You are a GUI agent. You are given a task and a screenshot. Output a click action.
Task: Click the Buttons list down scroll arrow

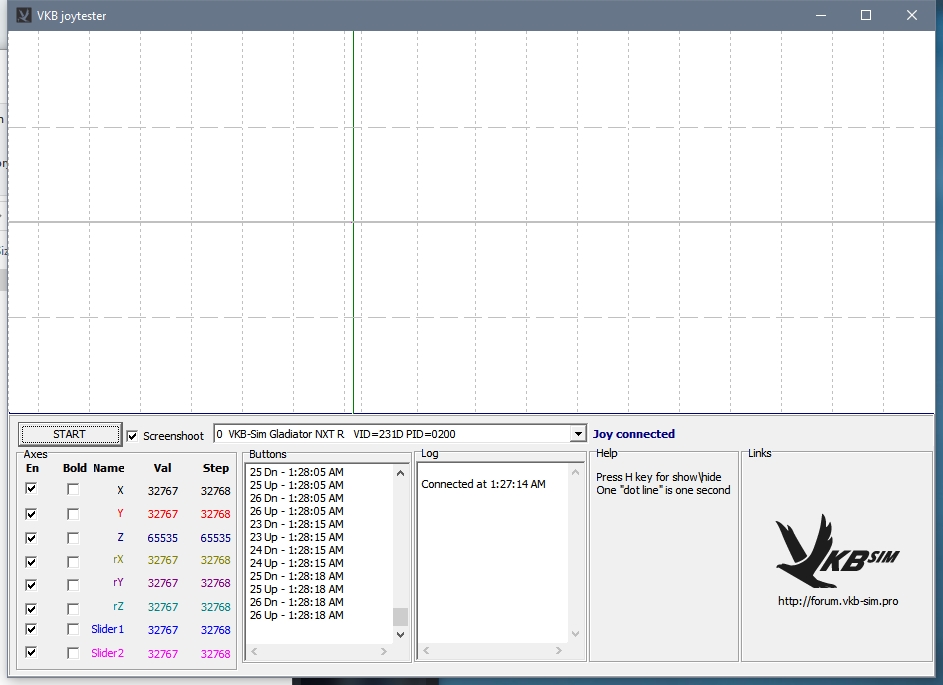[x=400, y=634]
